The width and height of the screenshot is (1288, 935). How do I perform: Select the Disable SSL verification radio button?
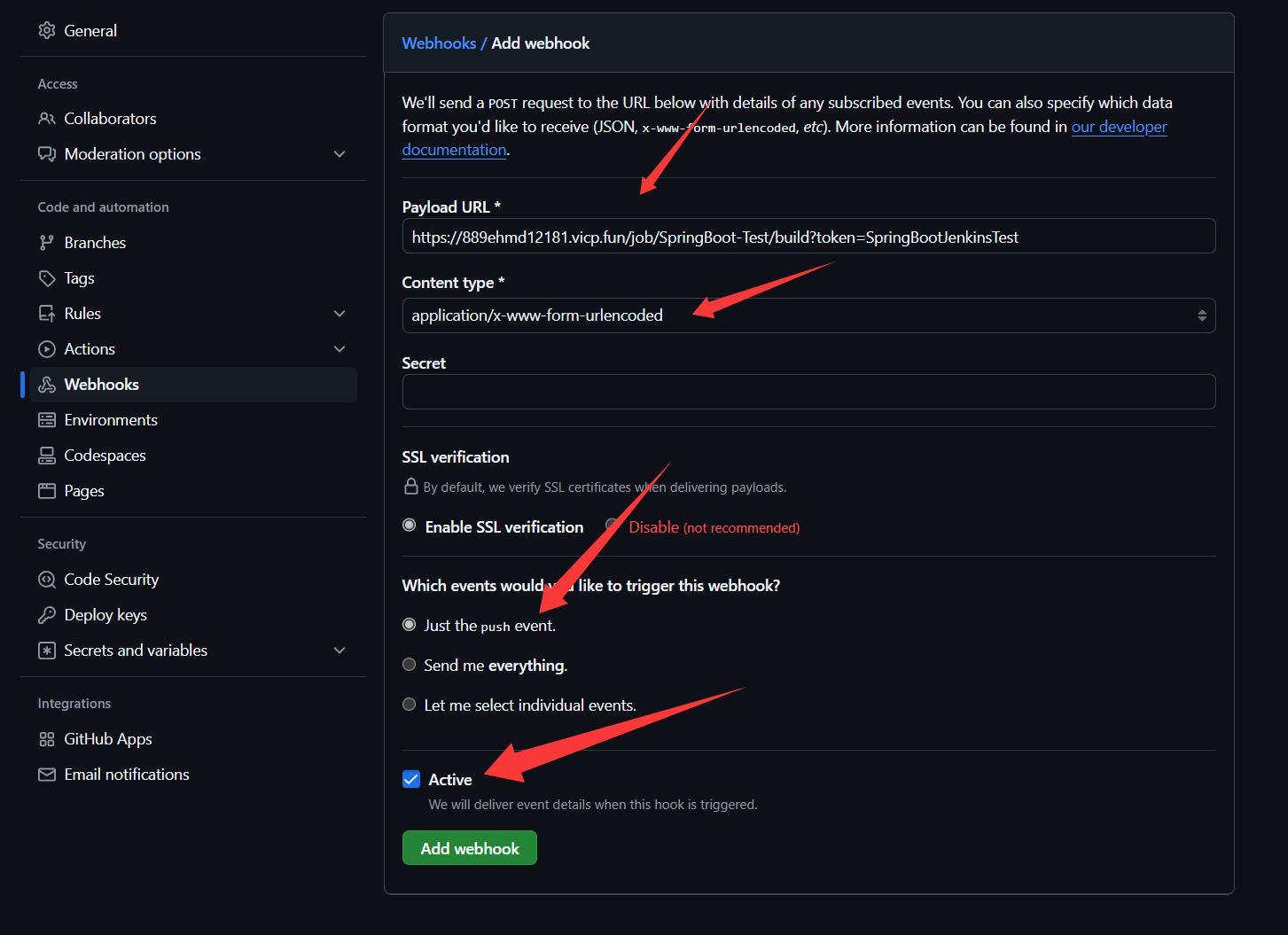[x=612, y=526]
